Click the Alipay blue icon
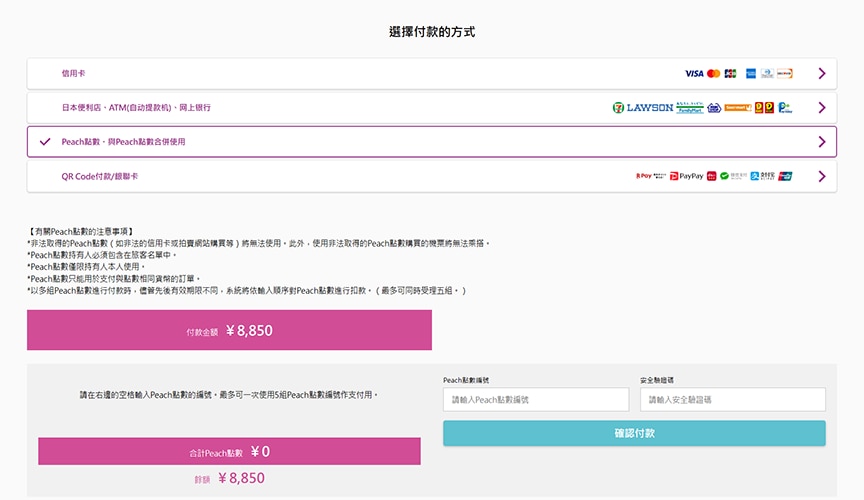Screen dimensions: 864x500 pyautogui.click(x=755, y=176)
